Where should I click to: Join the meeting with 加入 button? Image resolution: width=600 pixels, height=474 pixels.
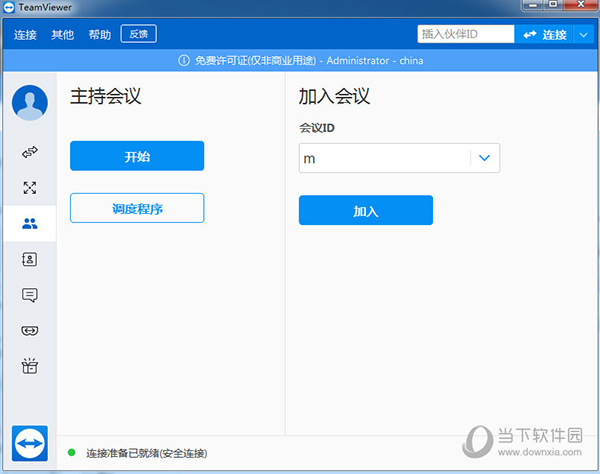point(366,210)
